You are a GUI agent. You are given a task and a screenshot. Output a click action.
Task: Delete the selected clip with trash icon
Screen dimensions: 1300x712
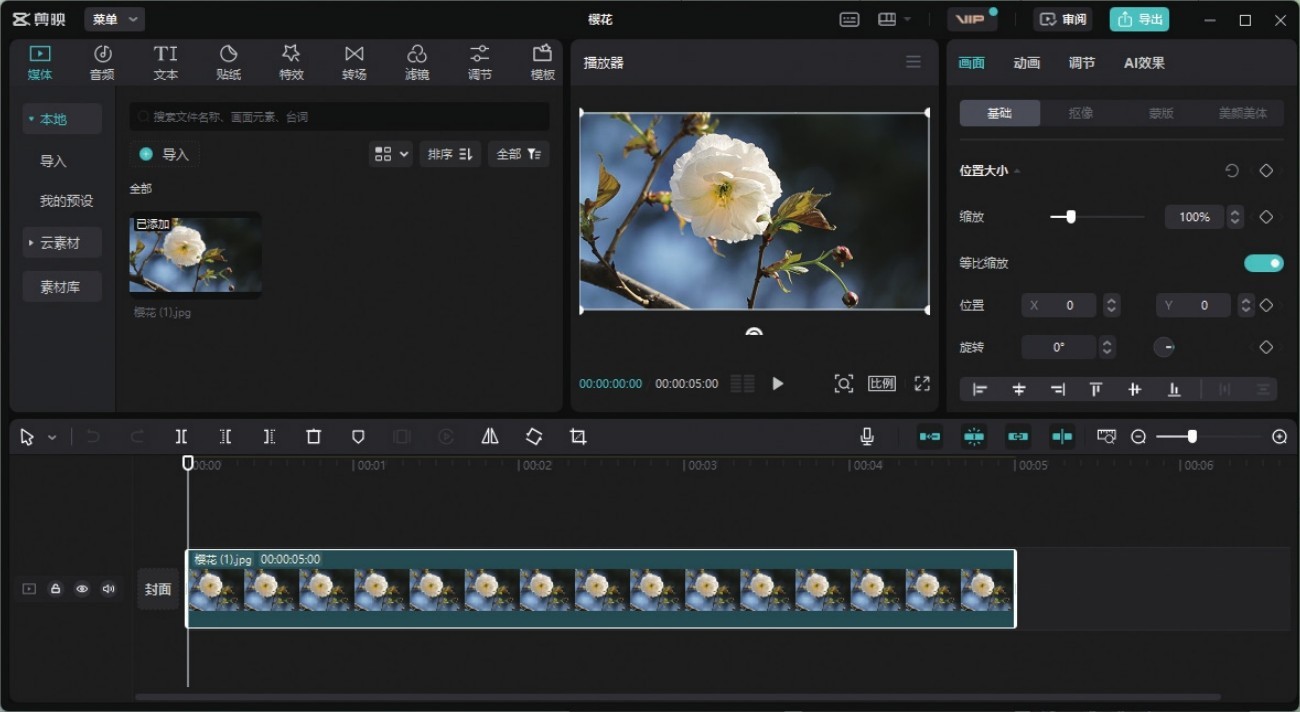tap(314, 437)
